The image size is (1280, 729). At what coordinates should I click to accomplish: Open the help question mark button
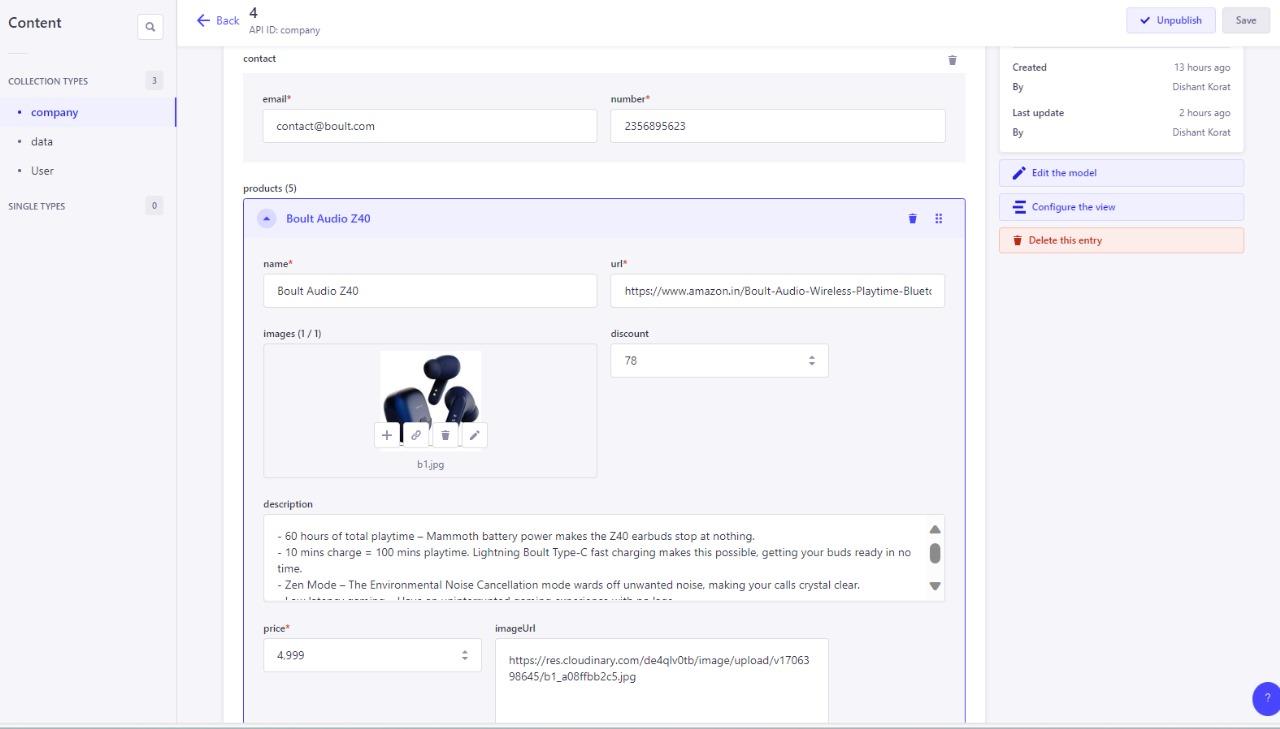click(x=1266, y=698)
